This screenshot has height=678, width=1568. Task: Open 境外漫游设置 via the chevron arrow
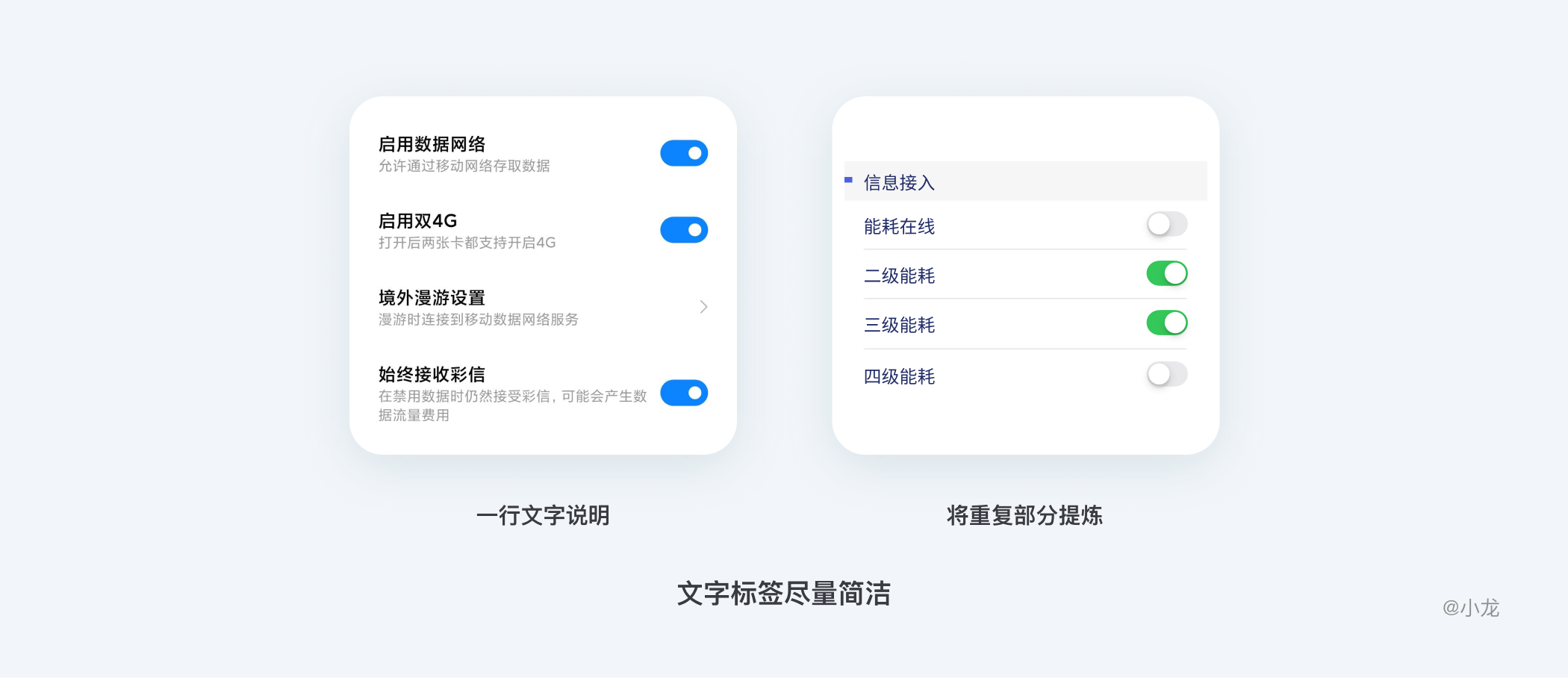tap(703, 307)
